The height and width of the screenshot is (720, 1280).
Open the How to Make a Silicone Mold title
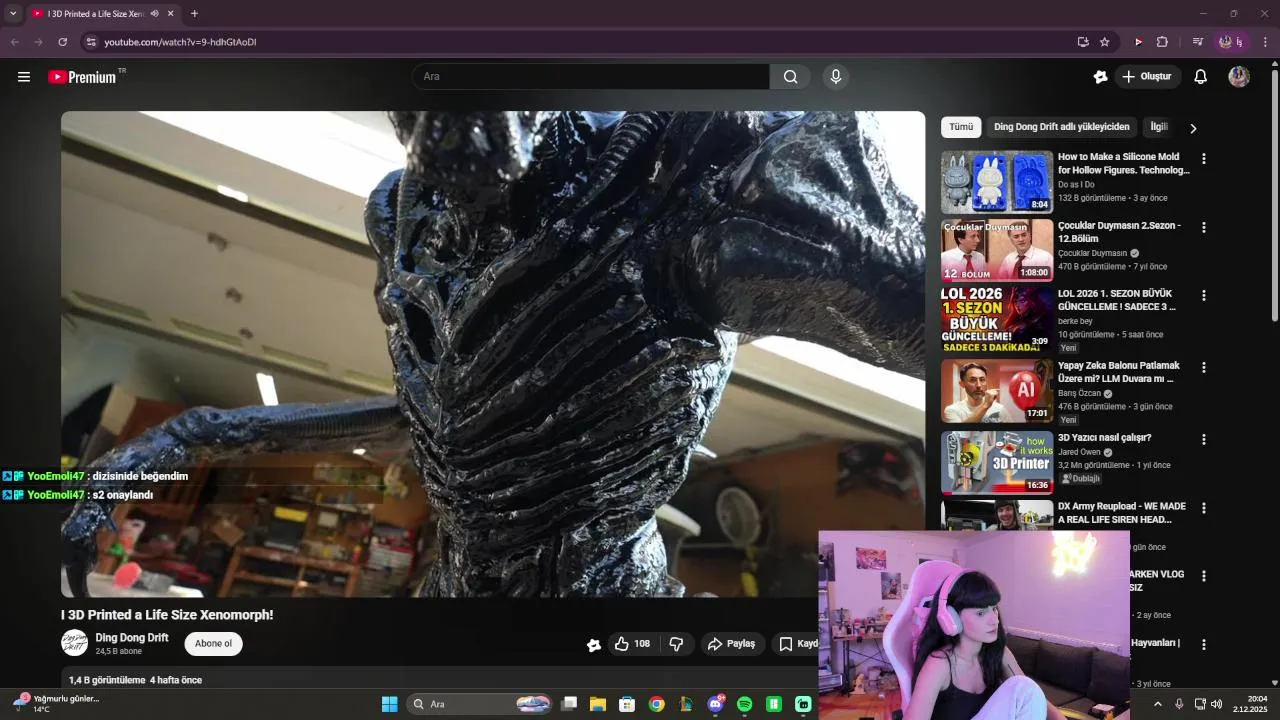1124,163
